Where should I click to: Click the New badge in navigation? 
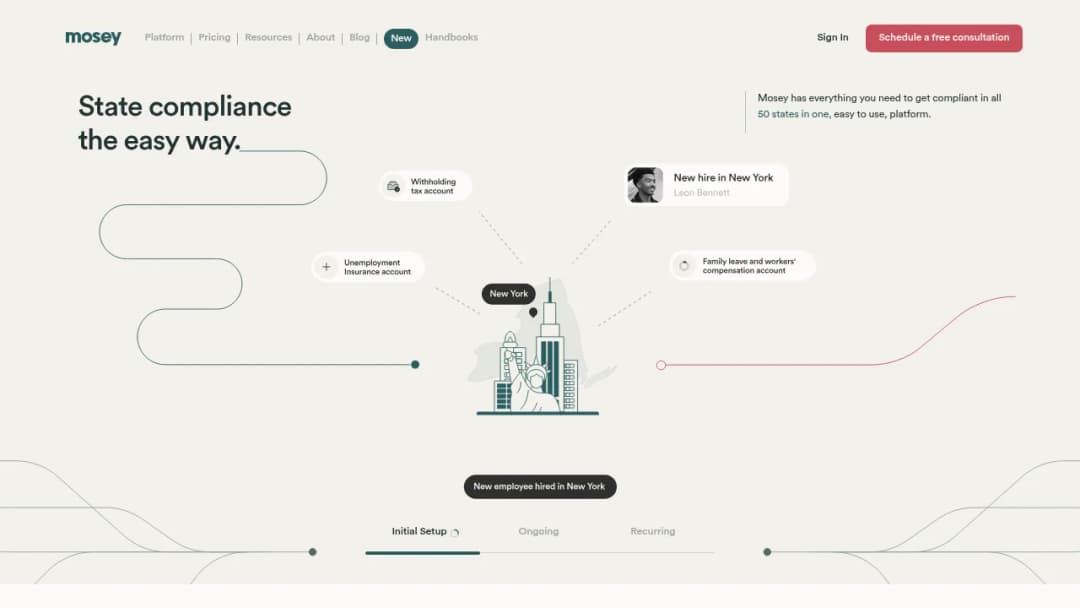[401, 39]
